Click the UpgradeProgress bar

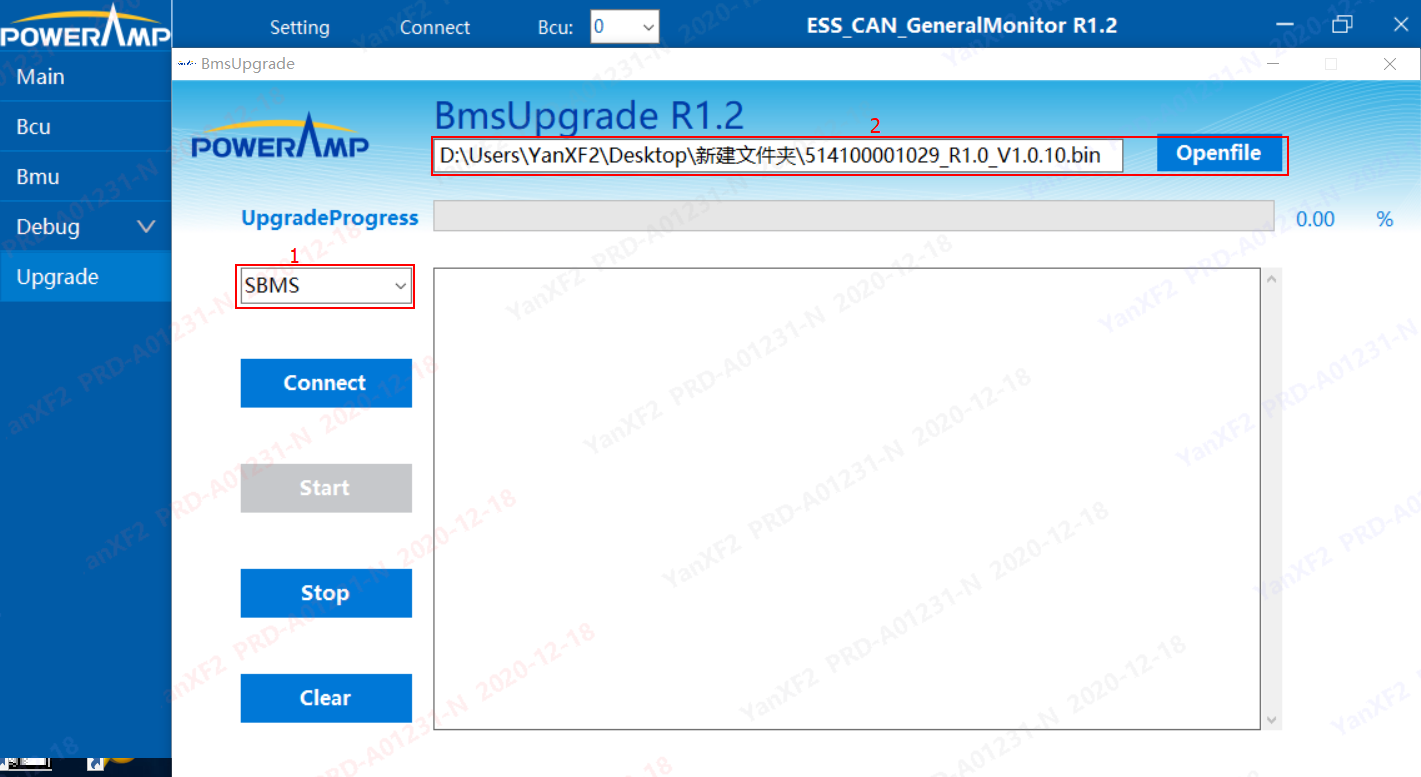(x=853, y=217)
